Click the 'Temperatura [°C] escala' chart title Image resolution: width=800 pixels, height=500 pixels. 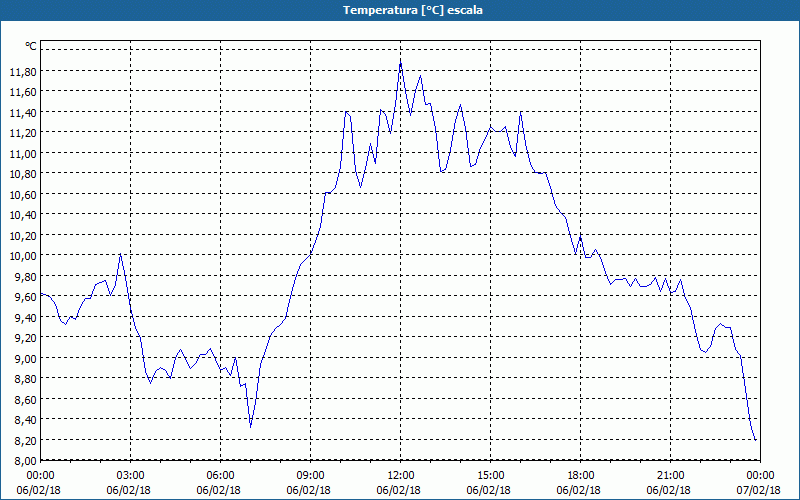(x=413, y=10)
